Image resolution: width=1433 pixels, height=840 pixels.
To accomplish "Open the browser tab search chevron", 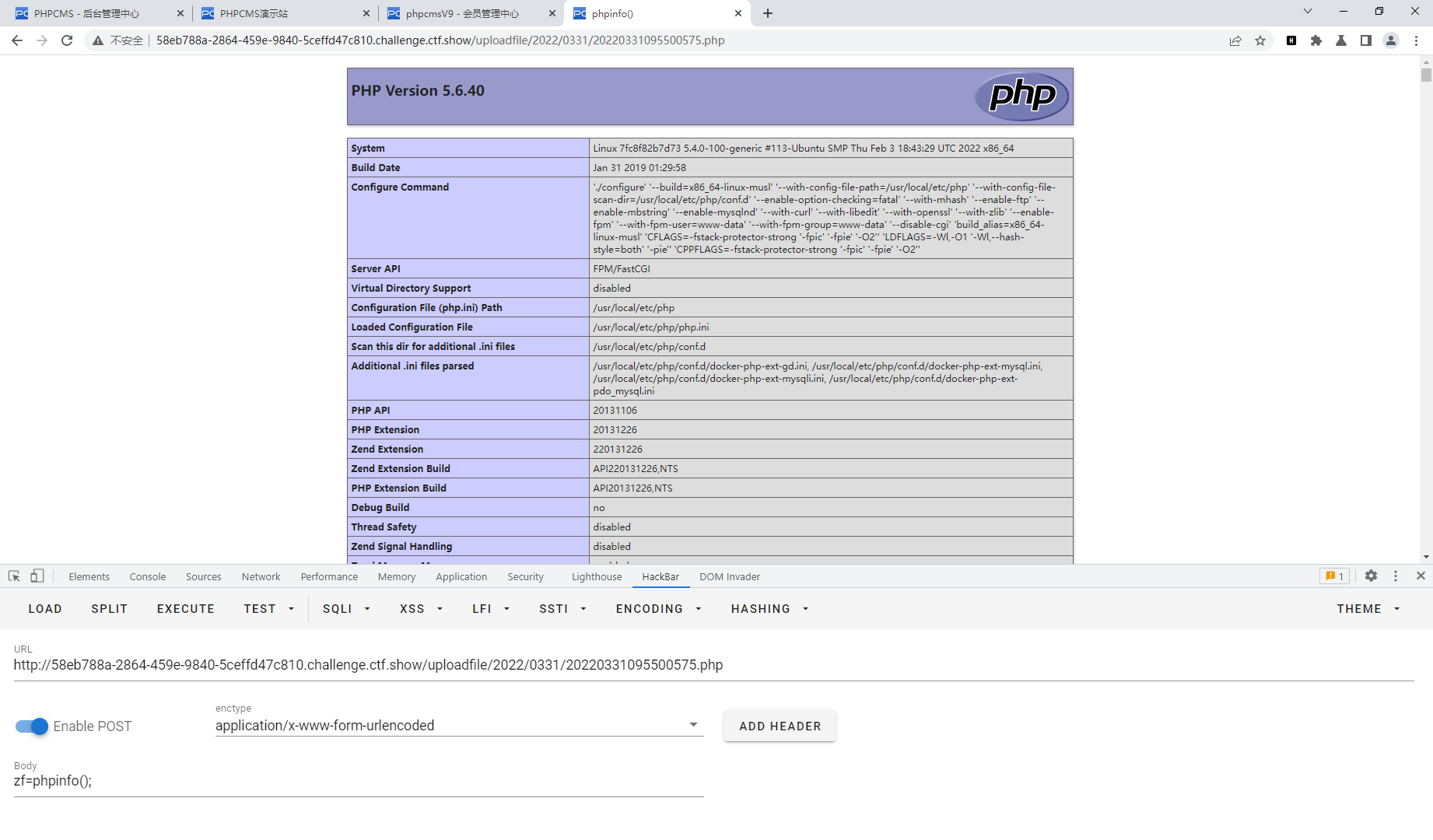I will point(1307,12).
